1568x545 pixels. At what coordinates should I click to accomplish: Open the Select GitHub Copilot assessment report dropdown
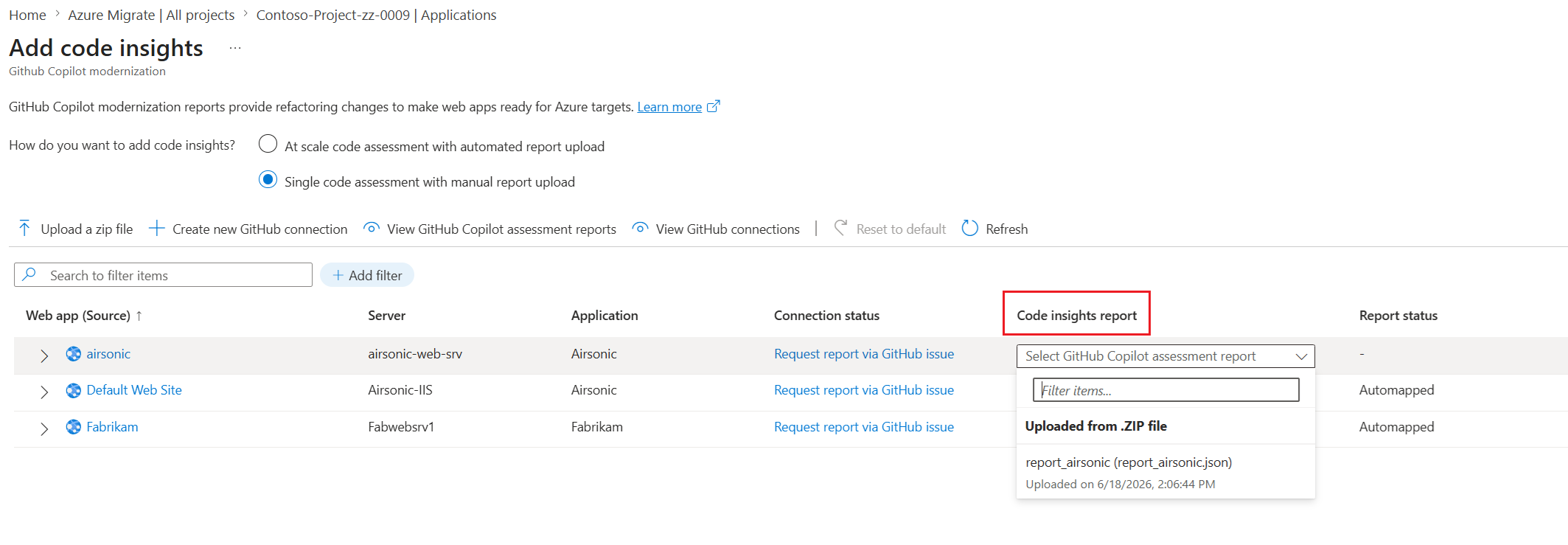[1165, 356]
